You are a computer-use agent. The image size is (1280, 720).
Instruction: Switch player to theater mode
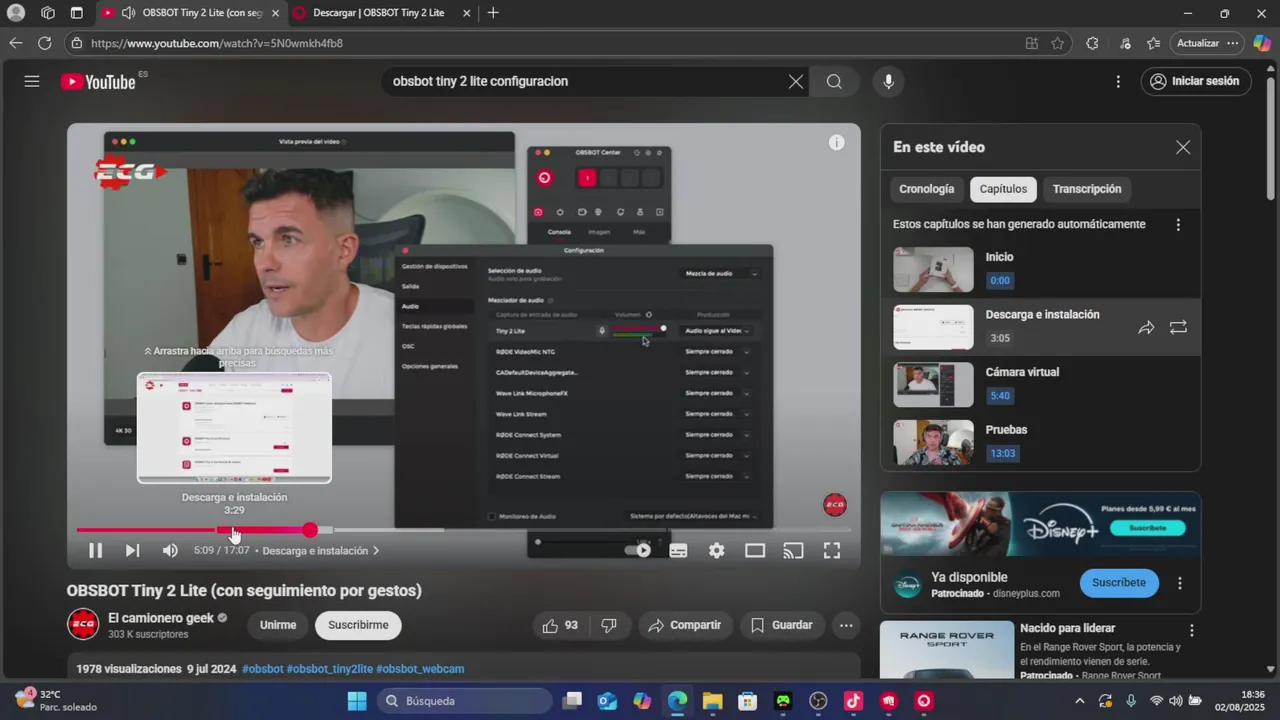[755, 550]
